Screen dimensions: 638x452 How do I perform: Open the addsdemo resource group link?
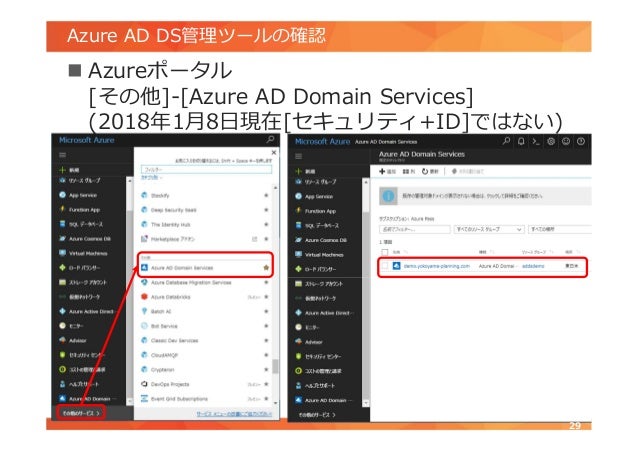click(533, 266)
